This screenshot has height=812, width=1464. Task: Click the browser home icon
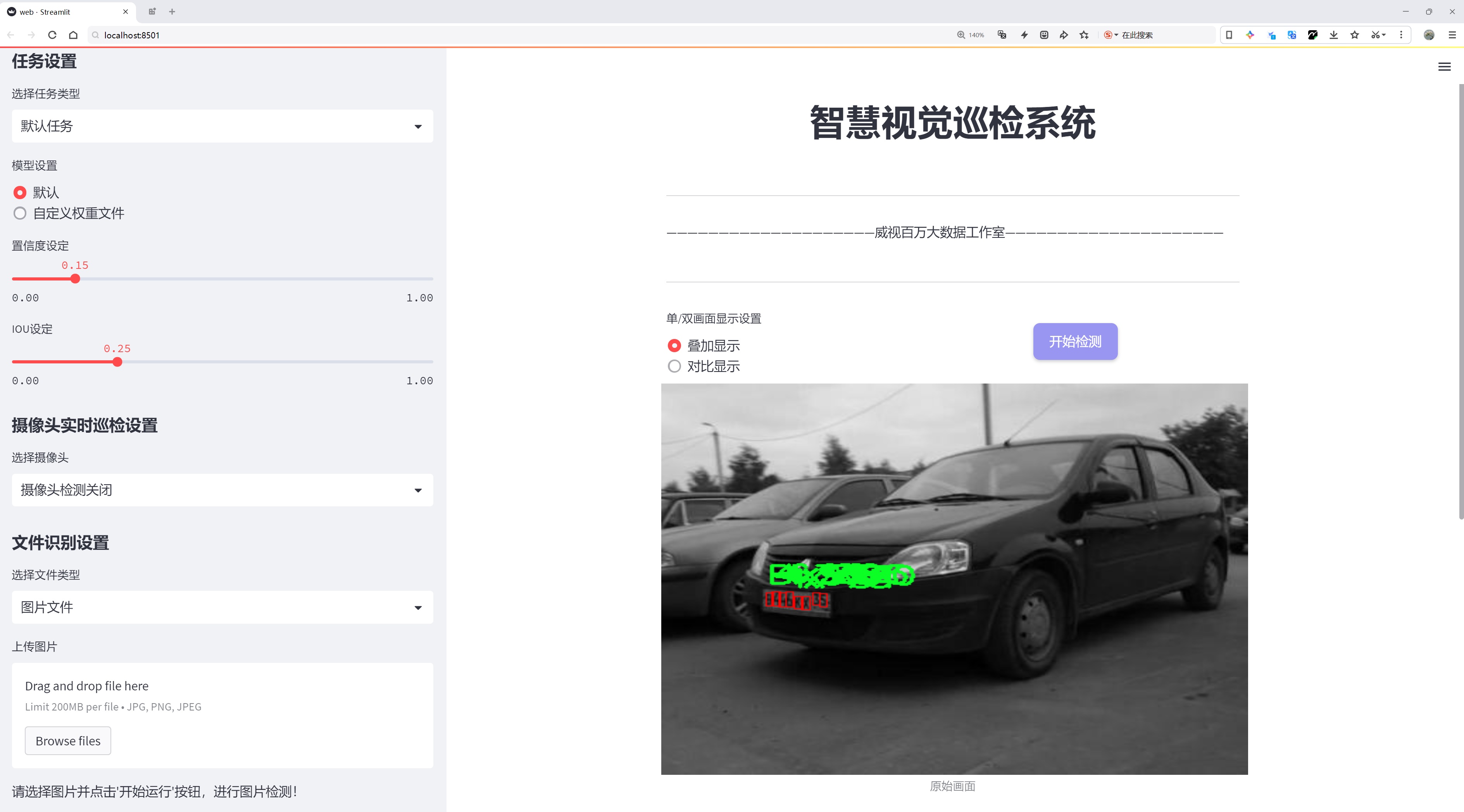click(x=73, y=35)
